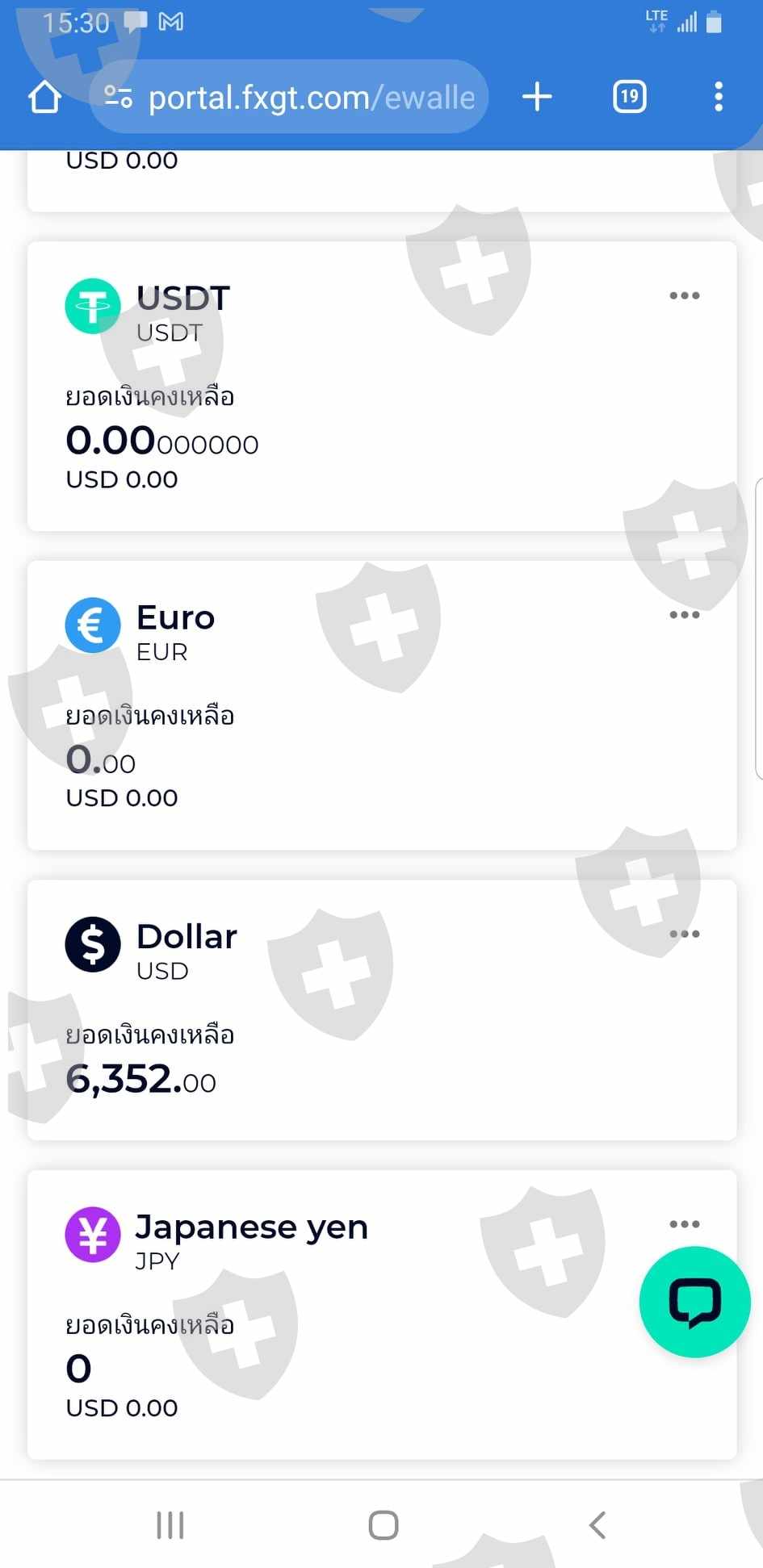This screenshot has height=1568, width=763.
Task: Open the USDT wallet options menu
Action: [684, 296]
